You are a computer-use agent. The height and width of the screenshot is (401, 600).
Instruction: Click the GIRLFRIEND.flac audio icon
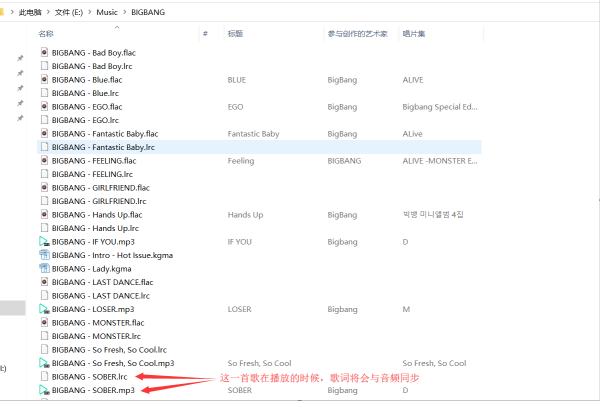coord(44,187)
